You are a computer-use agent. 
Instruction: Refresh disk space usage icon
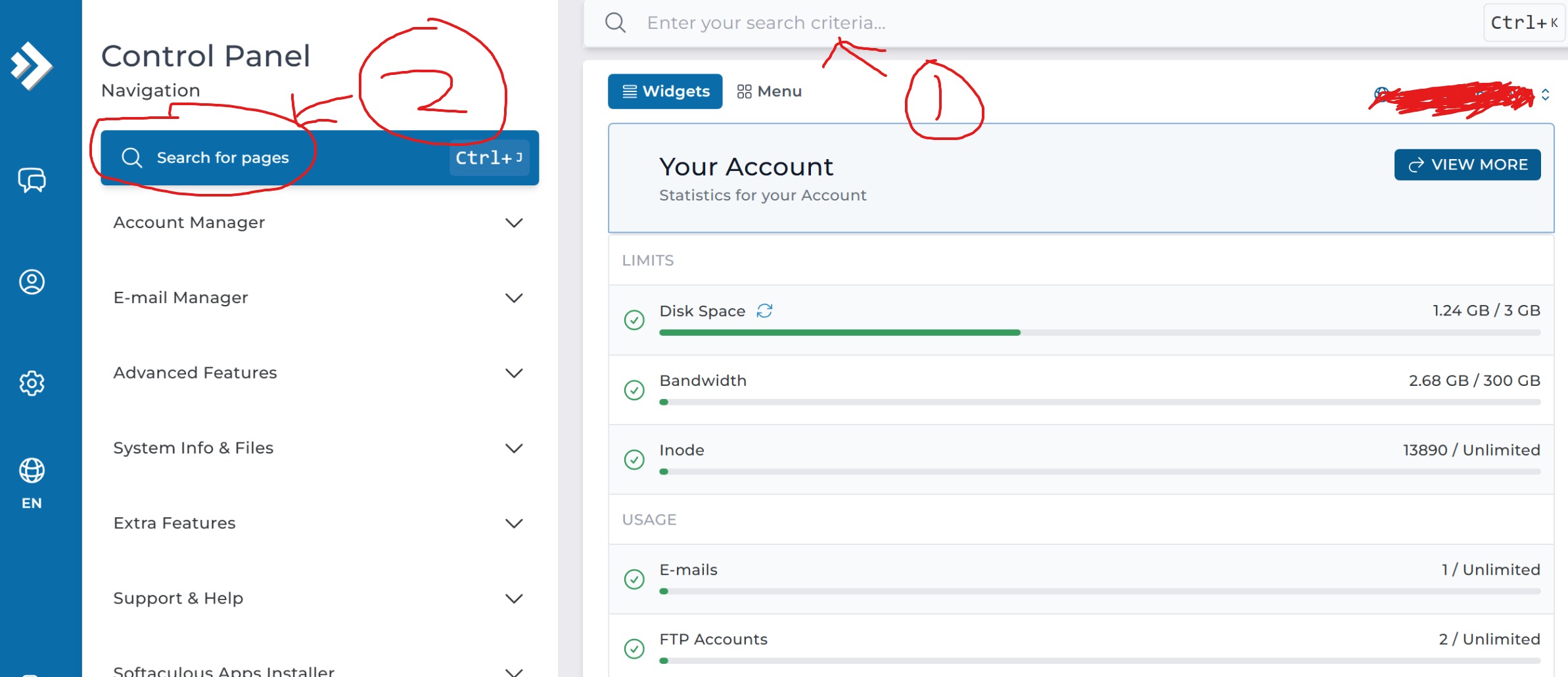click(764, 311)
